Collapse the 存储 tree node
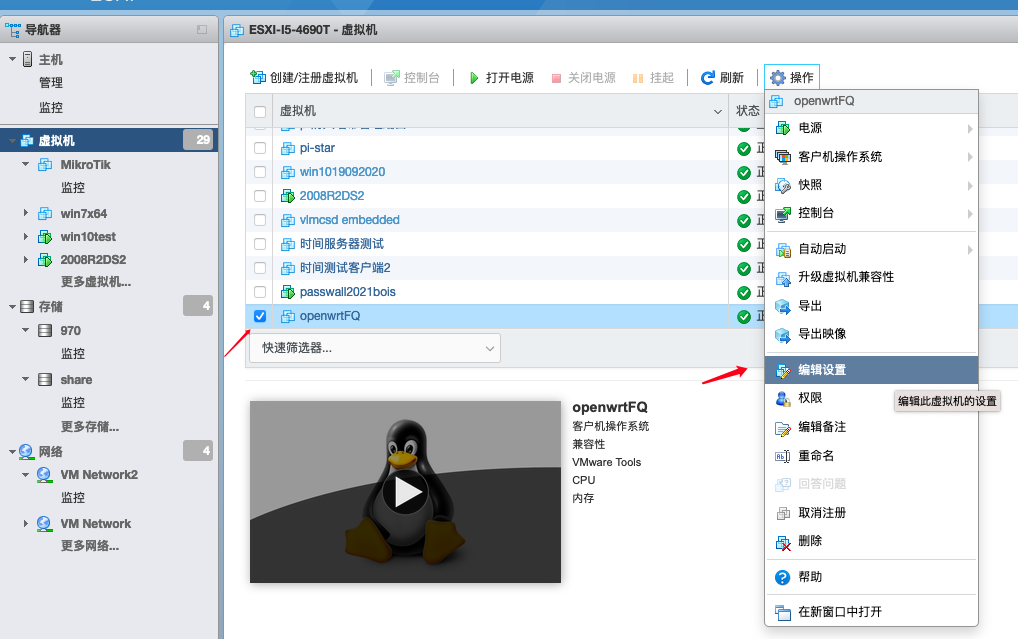Image resolution: width=1018 pixels, height=639 pixels. pyautogui.click(x=12, y=307)
